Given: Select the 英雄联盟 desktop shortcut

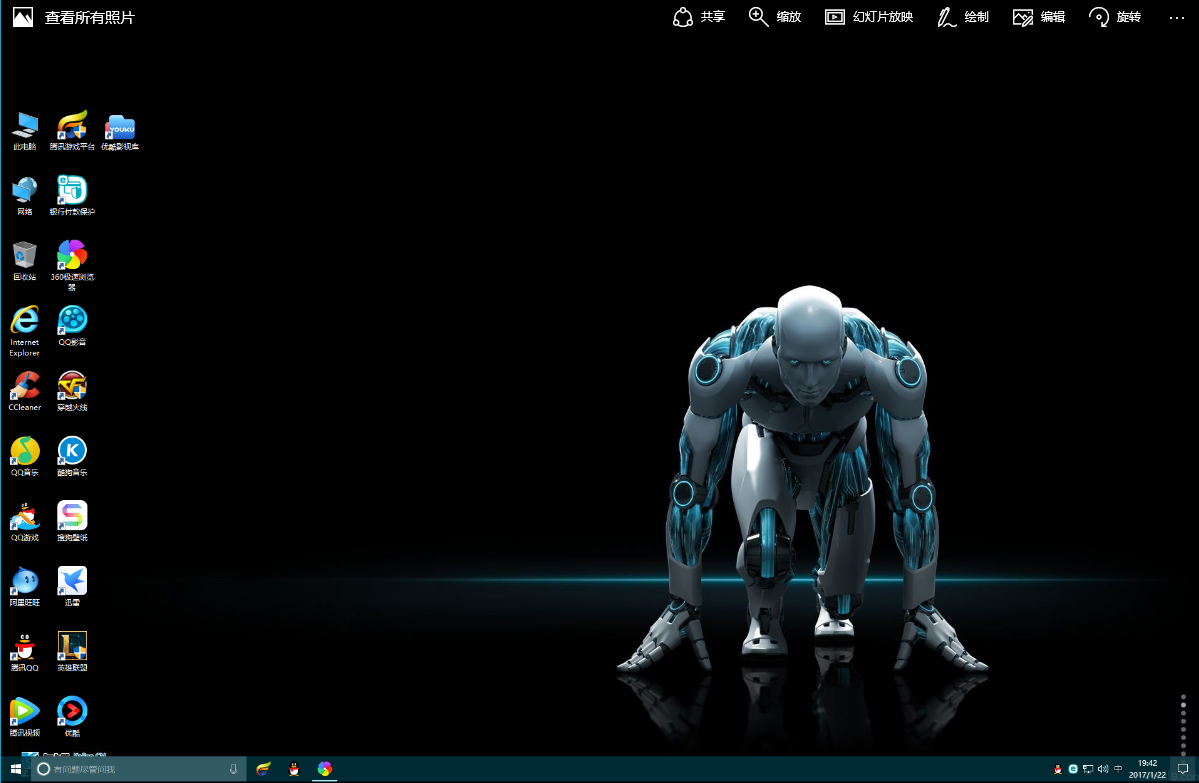Looking at the screenshot, I should click(72, 646).
